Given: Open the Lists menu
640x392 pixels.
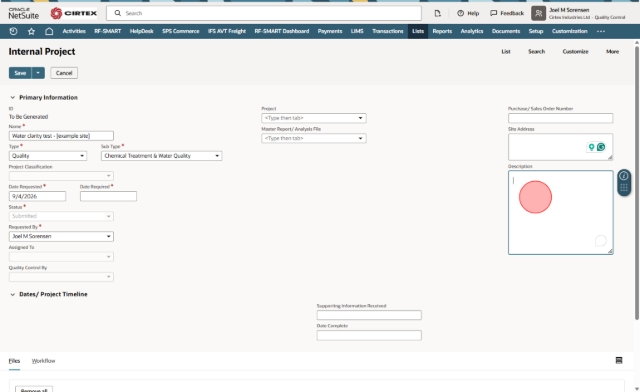Looking at the screenshot, I should [x=418, y=31].
